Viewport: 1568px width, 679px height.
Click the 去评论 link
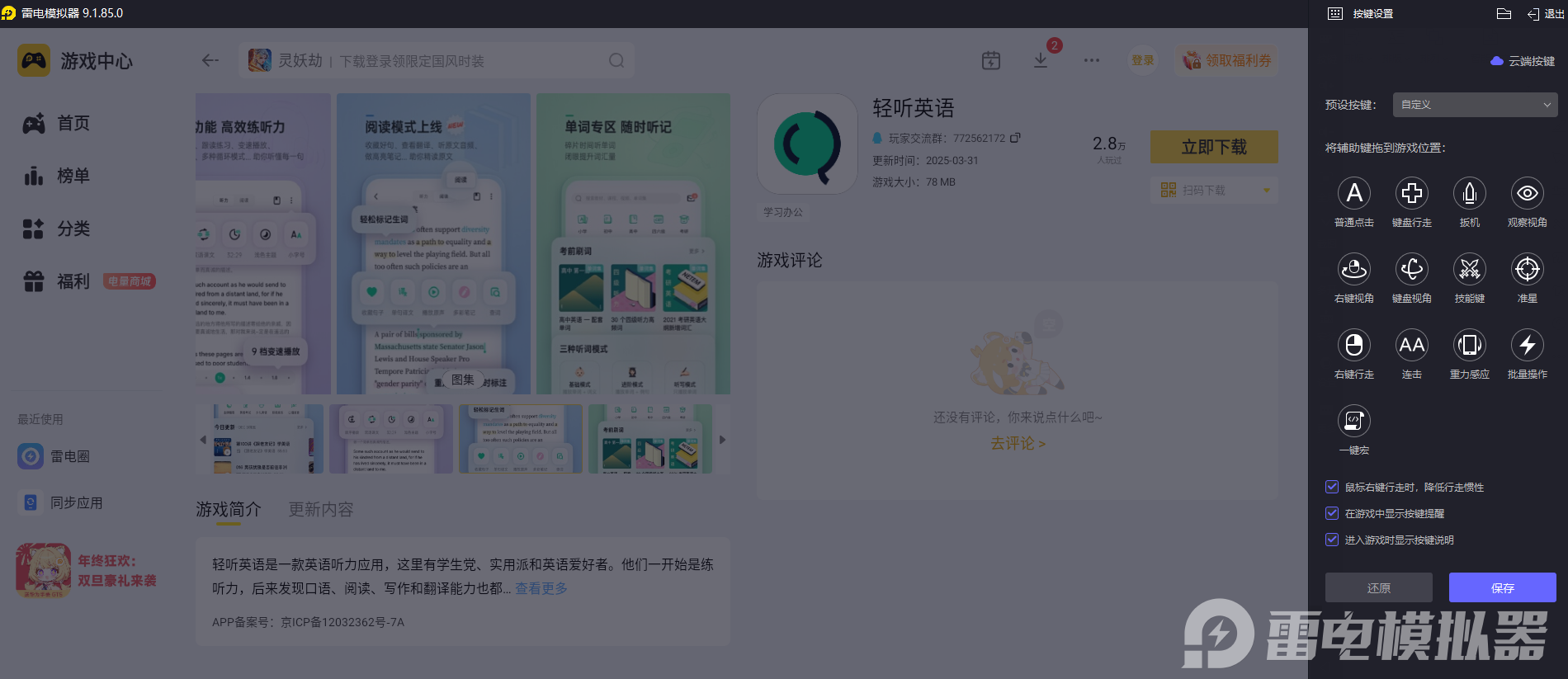click(1018, 443)
